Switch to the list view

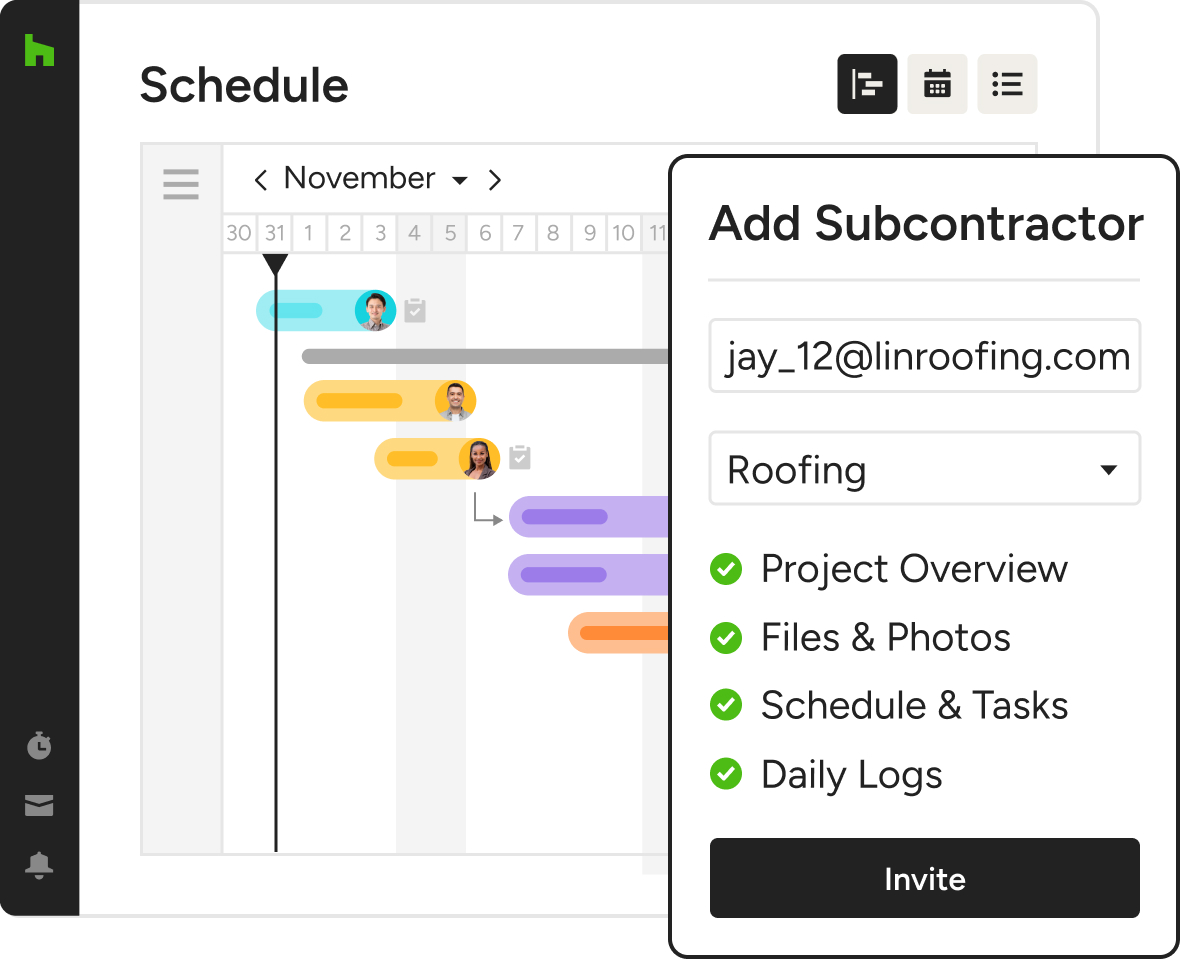(x=1007, y=84)
